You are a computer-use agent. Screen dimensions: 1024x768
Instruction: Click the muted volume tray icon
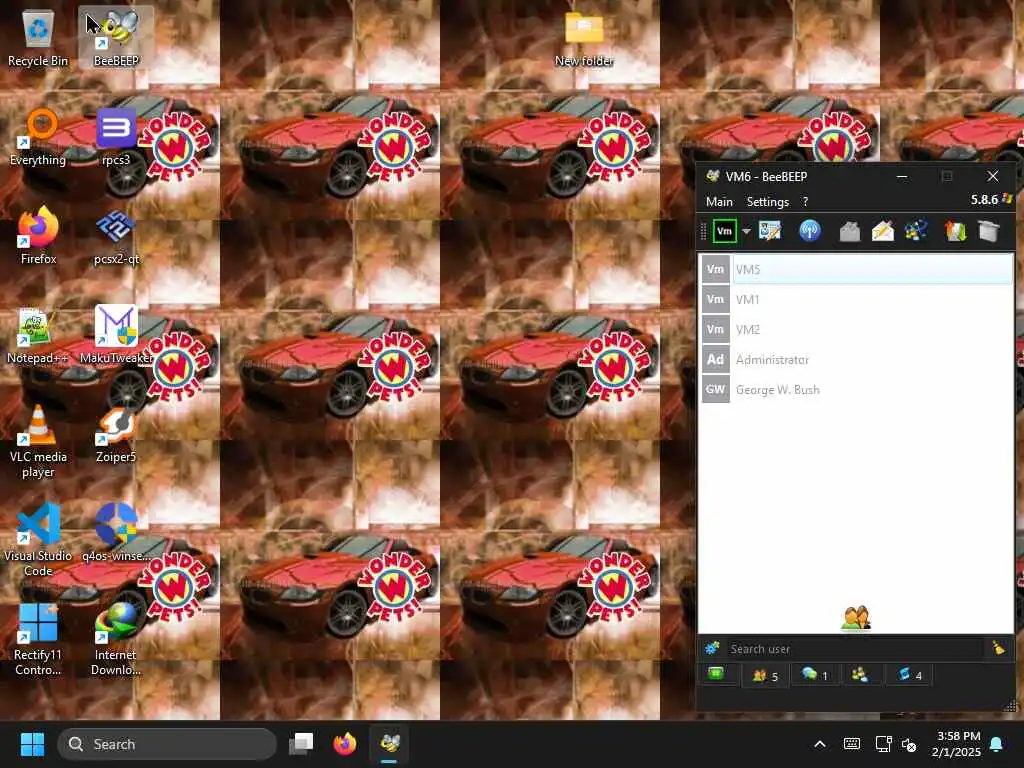908,744
